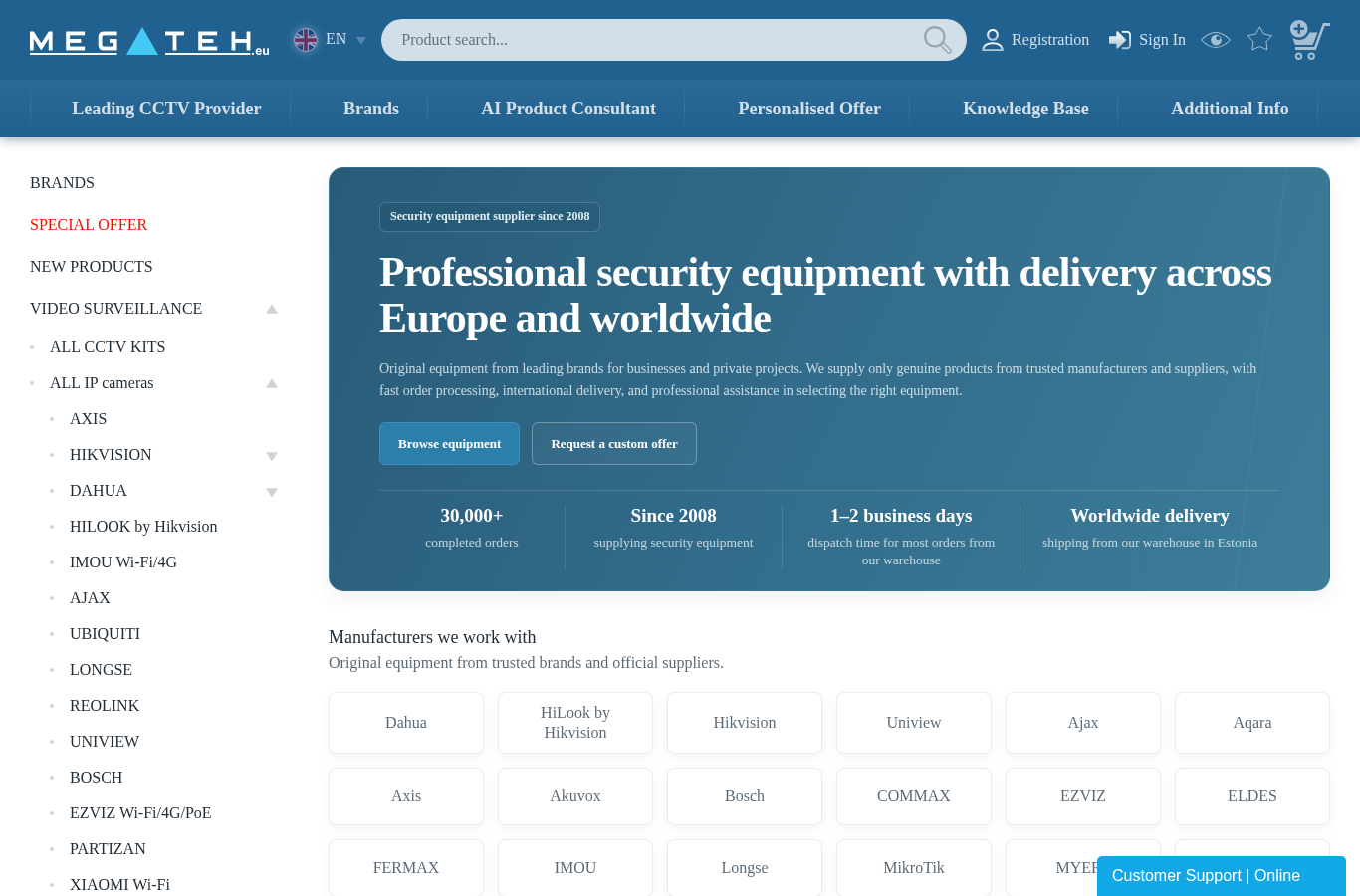The height and width of the screenshot is (896, 1360).
Task: Select UNIVIEW sidebar item
Action: coord(105,742)
